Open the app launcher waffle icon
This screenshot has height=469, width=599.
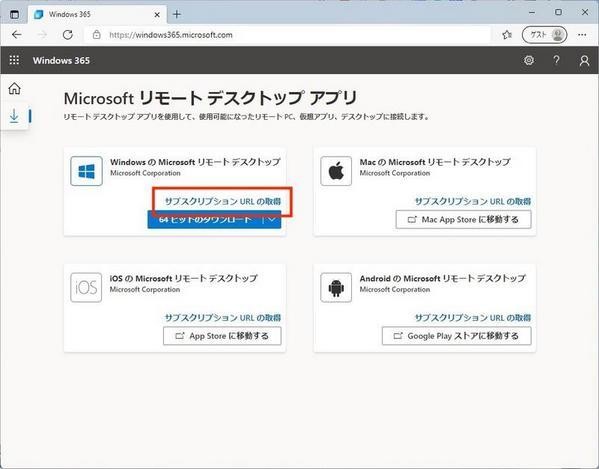coord(14,60)
